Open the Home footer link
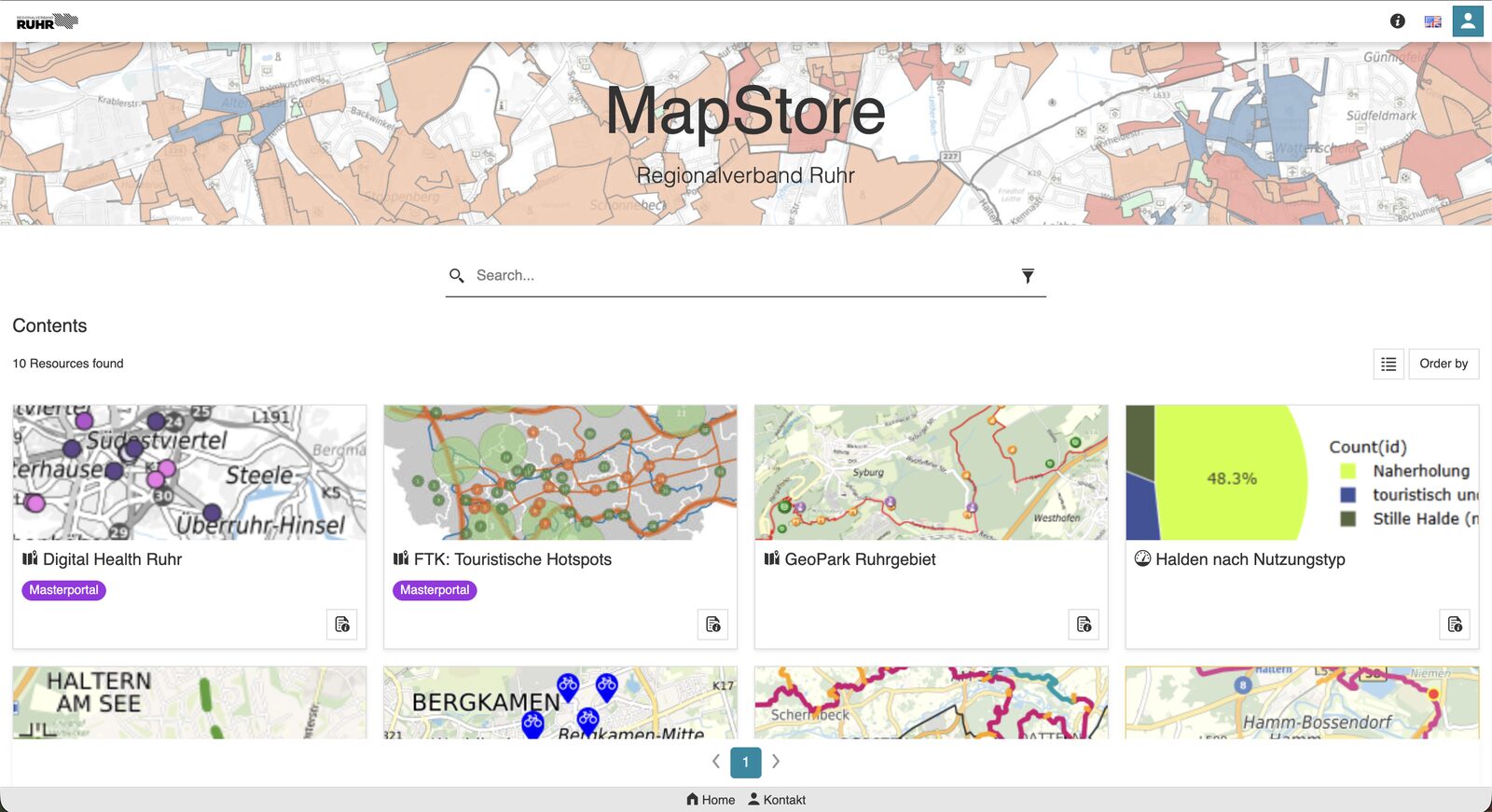This screenshot has height=812, width=1492. (711, 800)
